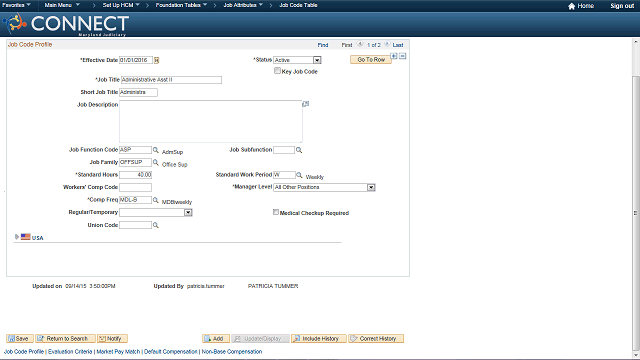Viewport: 640px width, 360px height.
Task: Add a new row with plus icon
Action: tap(394, 56)
